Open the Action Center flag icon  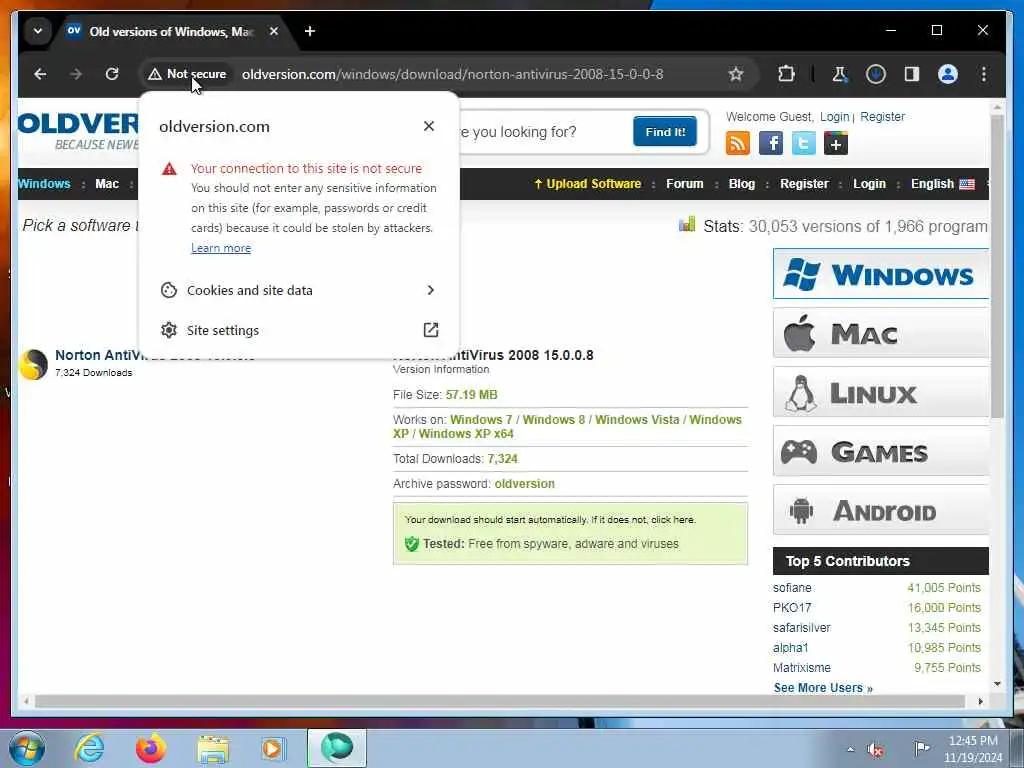(x=921, y=748)
